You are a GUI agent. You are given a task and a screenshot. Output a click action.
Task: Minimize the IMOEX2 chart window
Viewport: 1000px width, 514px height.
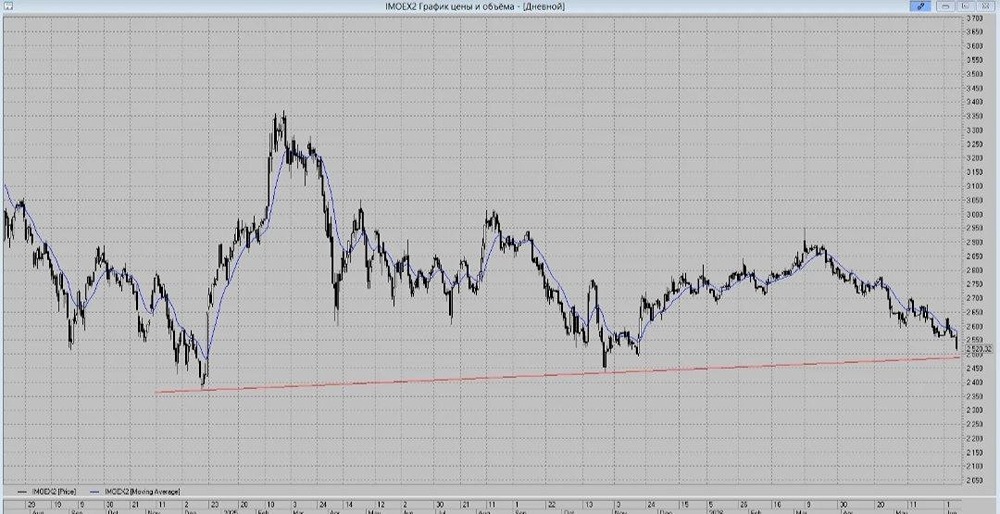pos(946,6)
